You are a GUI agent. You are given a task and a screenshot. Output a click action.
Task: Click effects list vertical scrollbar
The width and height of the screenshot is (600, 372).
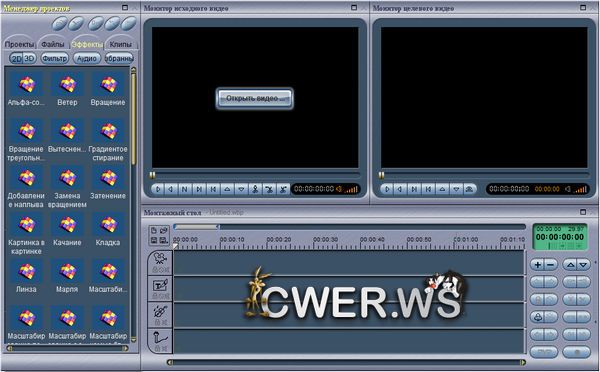[134, 205]
